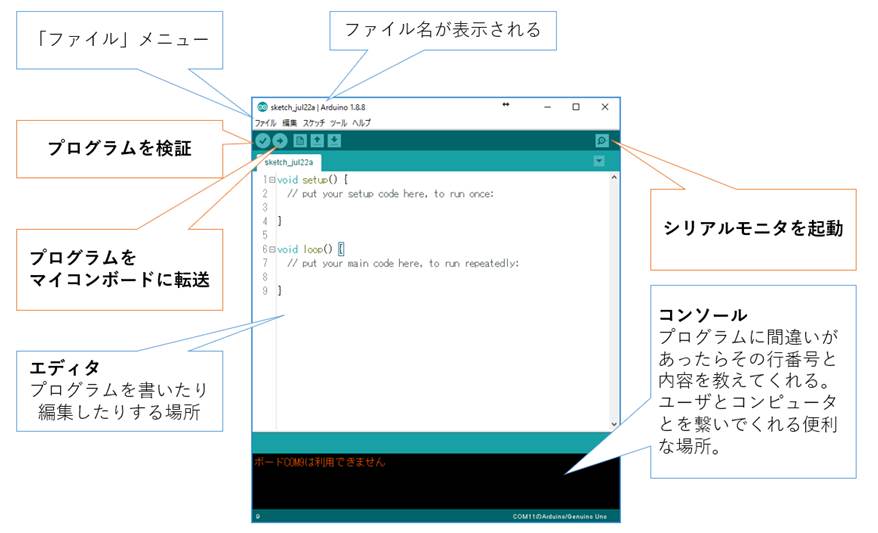878x533 pixels.
Task: Click the editor scrollbar down arrow
Action: coord(614,424)
